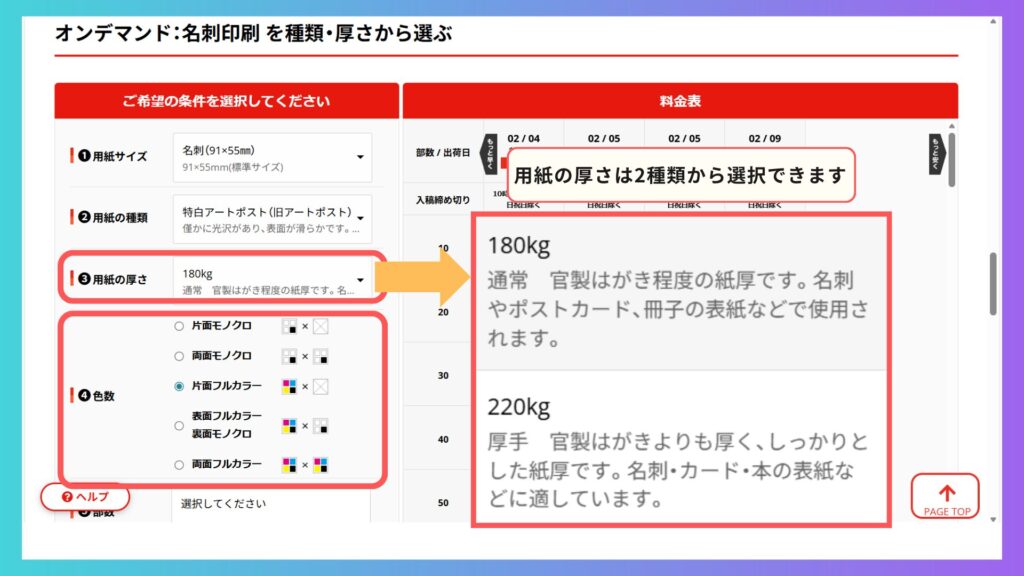Click the monochrome back icon for 表面フルカラー裏面モノクロ
The height and width of the screenshot is (576, 1024).
click(320, 425)
